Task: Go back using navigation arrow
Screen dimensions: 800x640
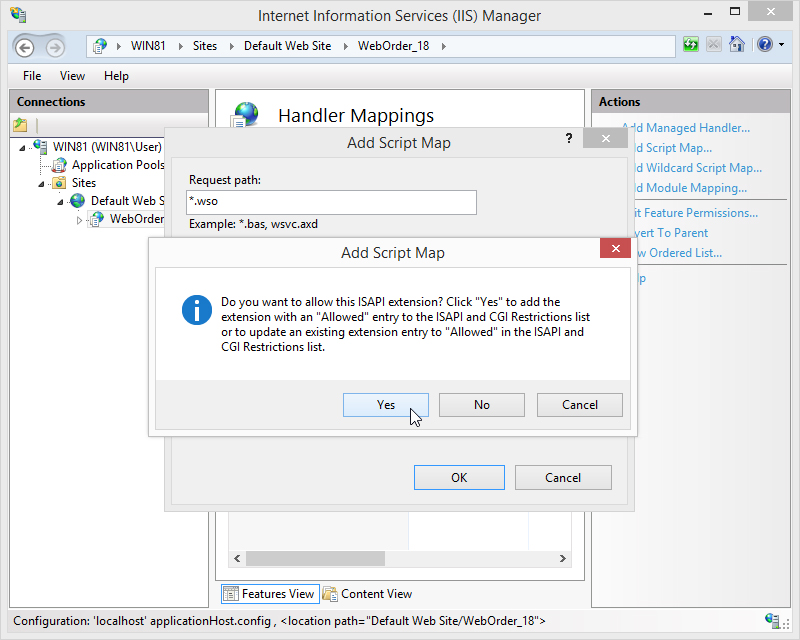Action: click(x=24, y=47)
